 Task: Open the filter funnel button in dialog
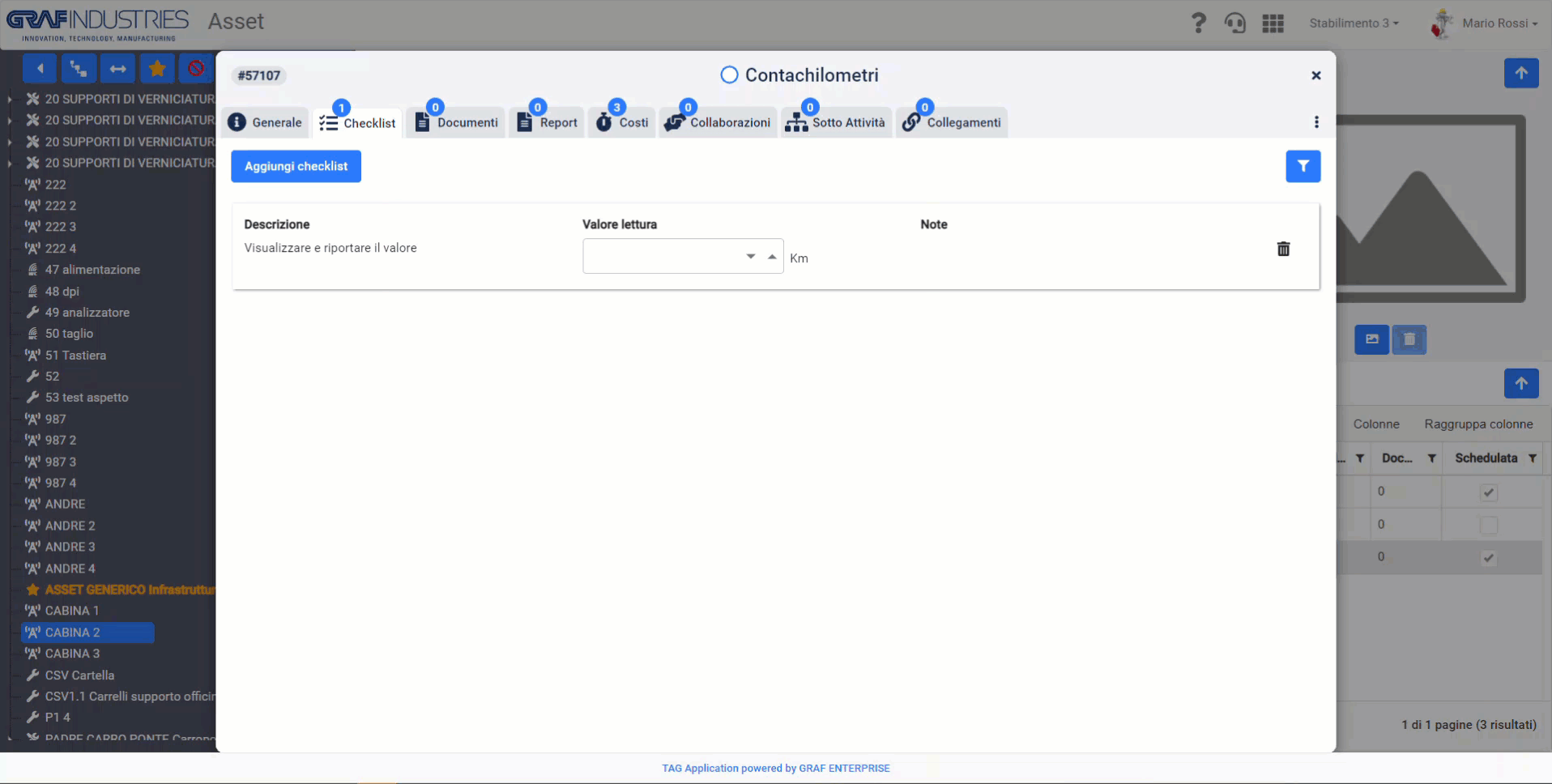(1303, 166)
